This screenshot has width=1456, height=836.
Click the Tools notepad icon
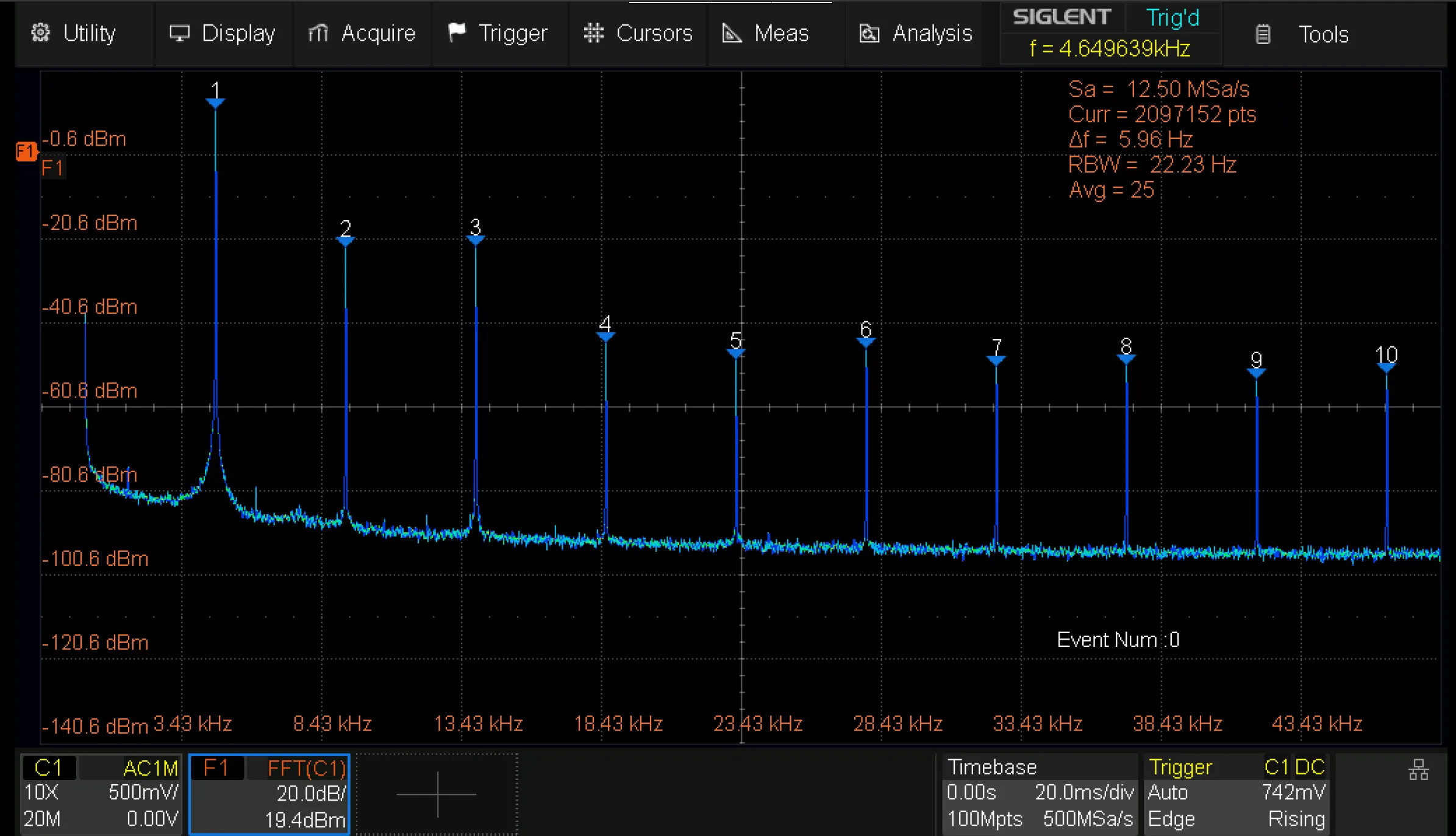(x=1263, y=34)
